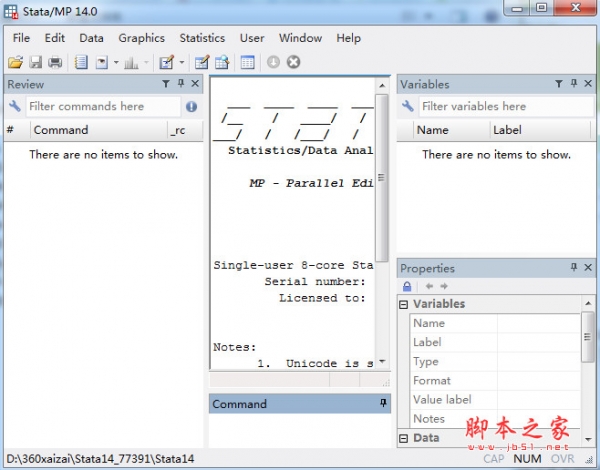
Task: Click the Print toolbar icon
Action: pyautogui.click(x=55, y=62)
